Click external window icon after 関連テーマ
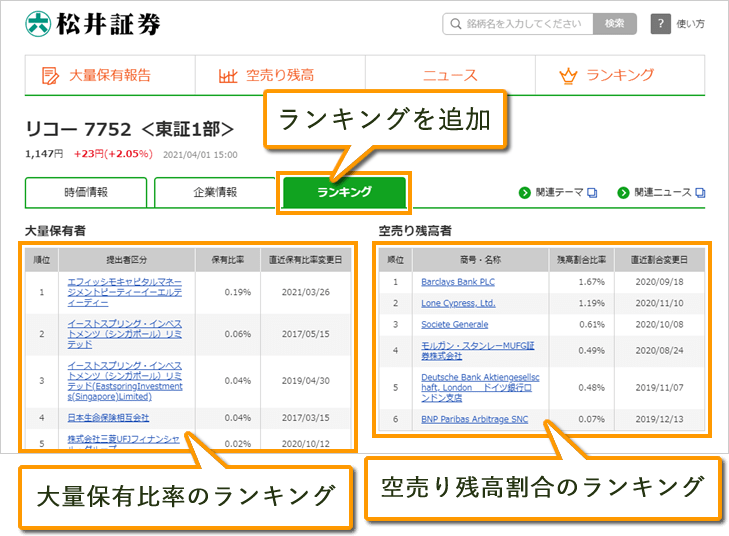Viewport: 729px width, 536px height. coord(592,192)
